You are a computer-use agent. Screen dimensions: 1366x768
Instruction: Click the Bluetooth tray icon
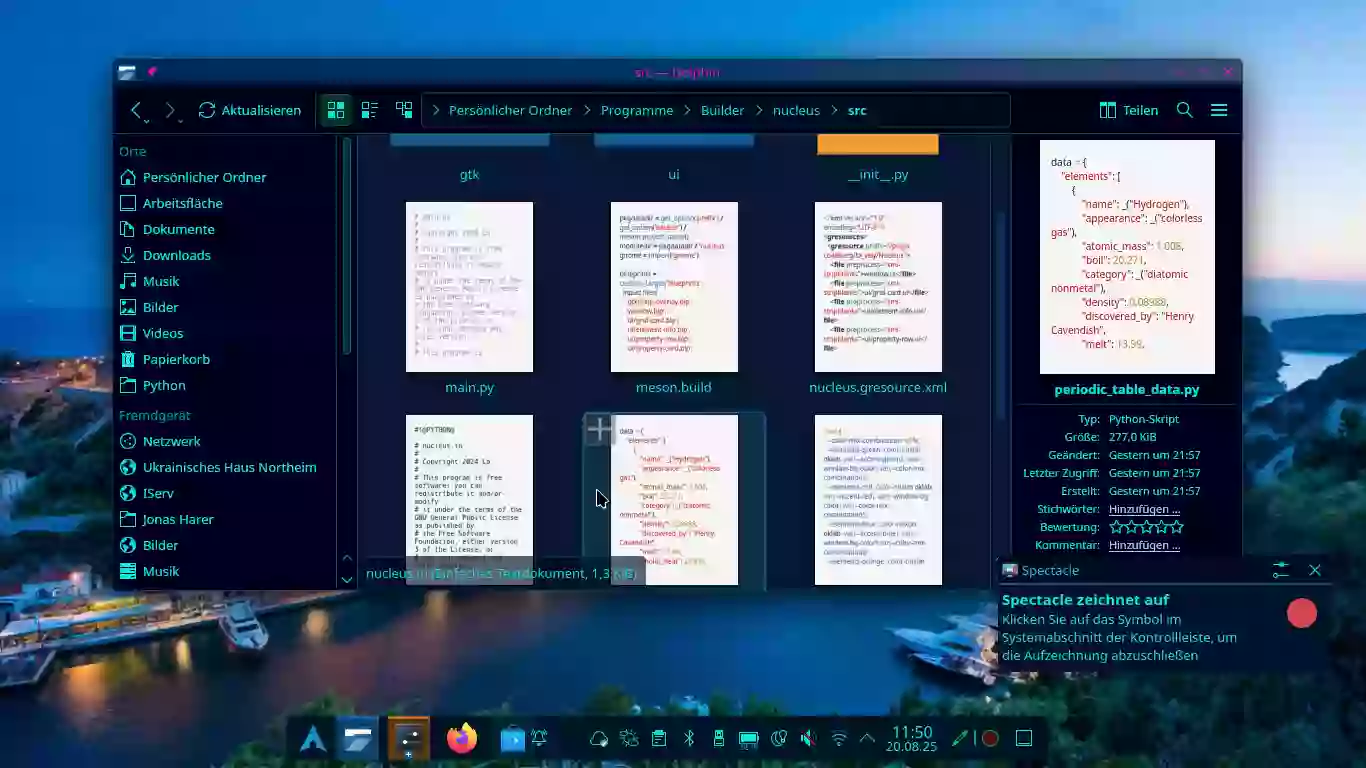tap(688, 739)
